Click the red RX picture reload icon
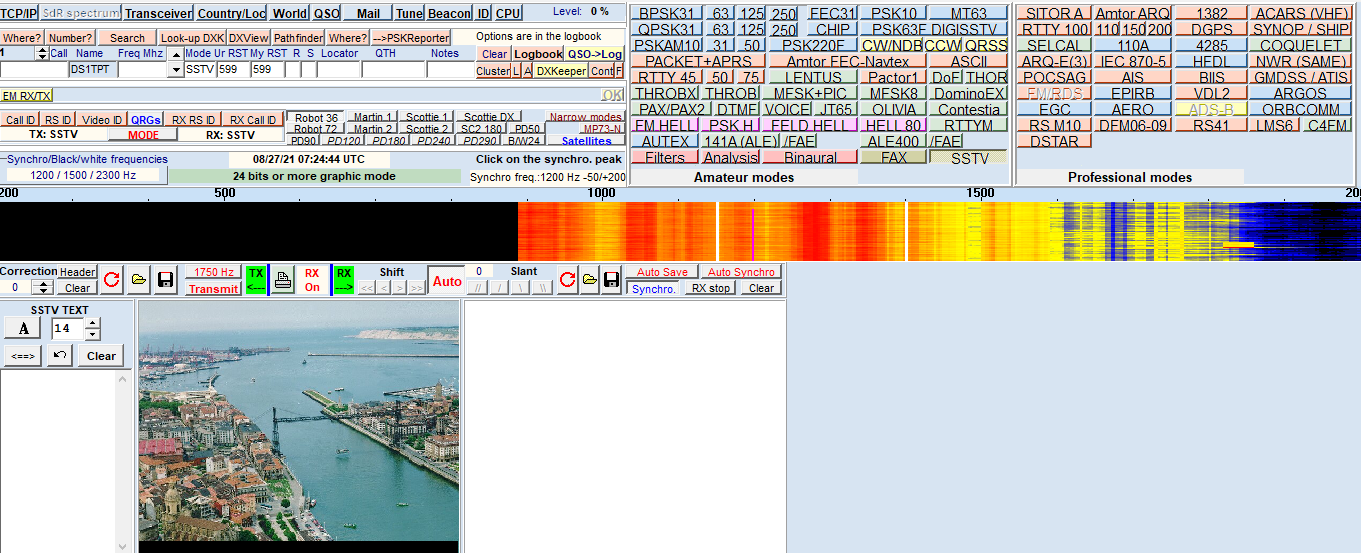The height and width of the screenshot is (553, 1361). tap(568, 280)
